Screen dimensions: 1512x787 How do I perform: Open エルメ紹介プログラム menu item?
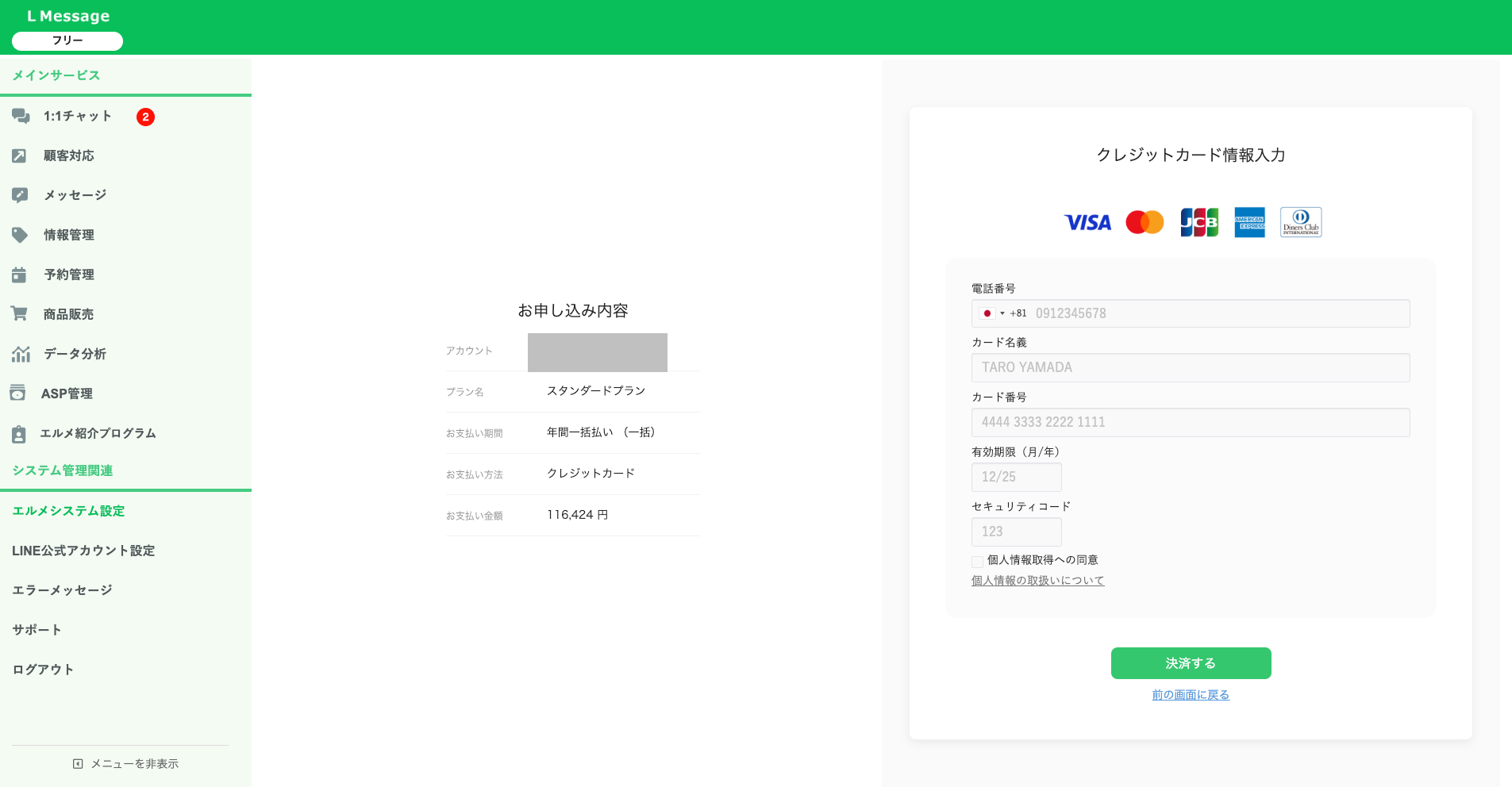(98, 433)
